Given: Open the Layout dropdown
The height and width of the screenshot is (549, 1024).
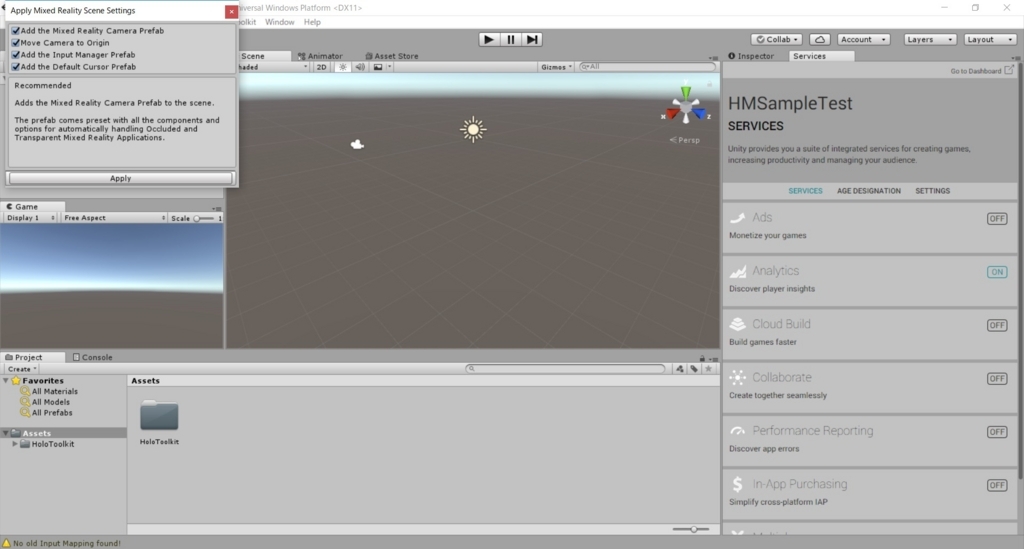Looking at the screenshot, I should [x=990, y=39].
